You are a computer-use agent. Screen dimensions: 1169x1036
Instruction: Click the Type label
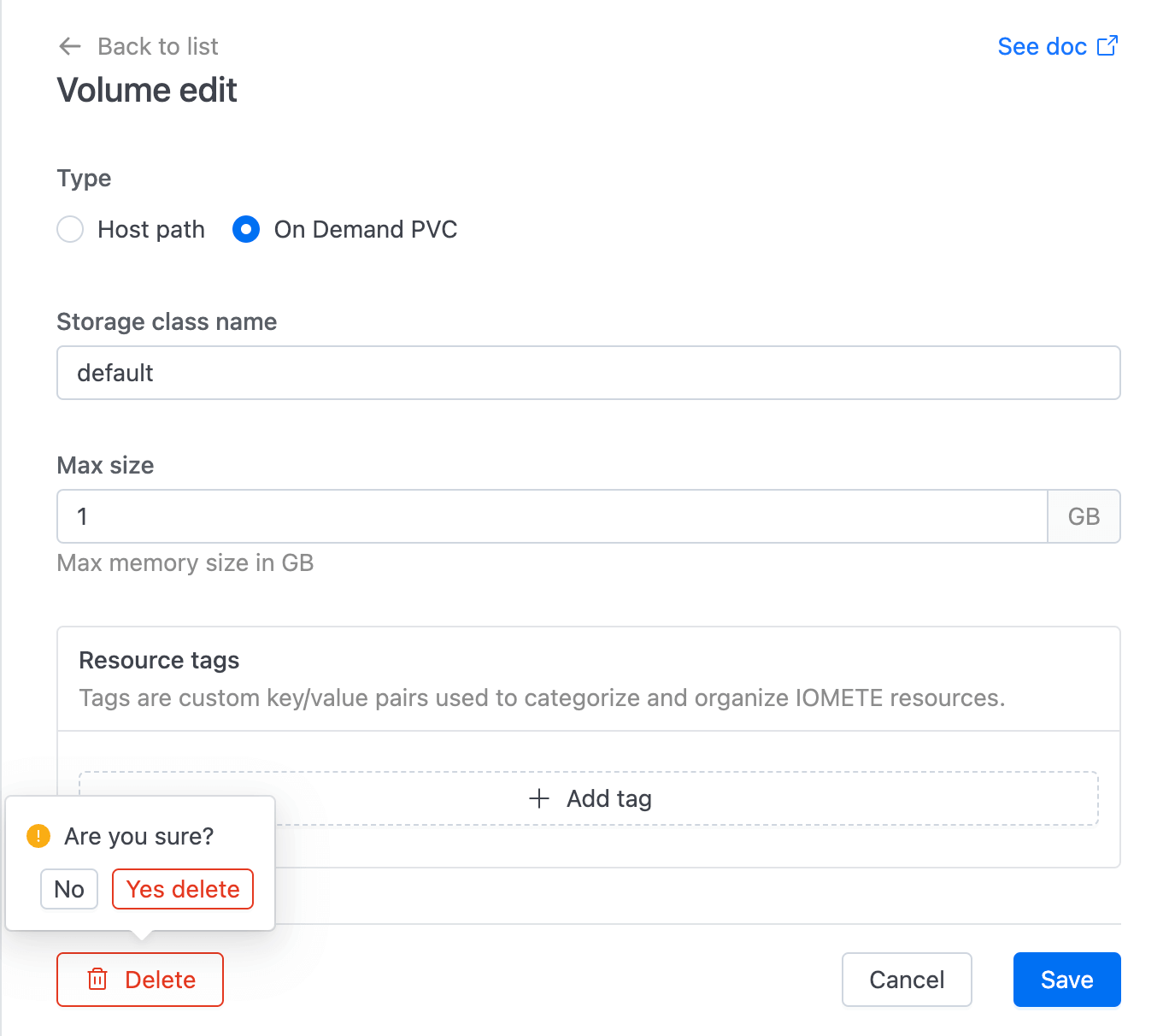click(84, 178)
